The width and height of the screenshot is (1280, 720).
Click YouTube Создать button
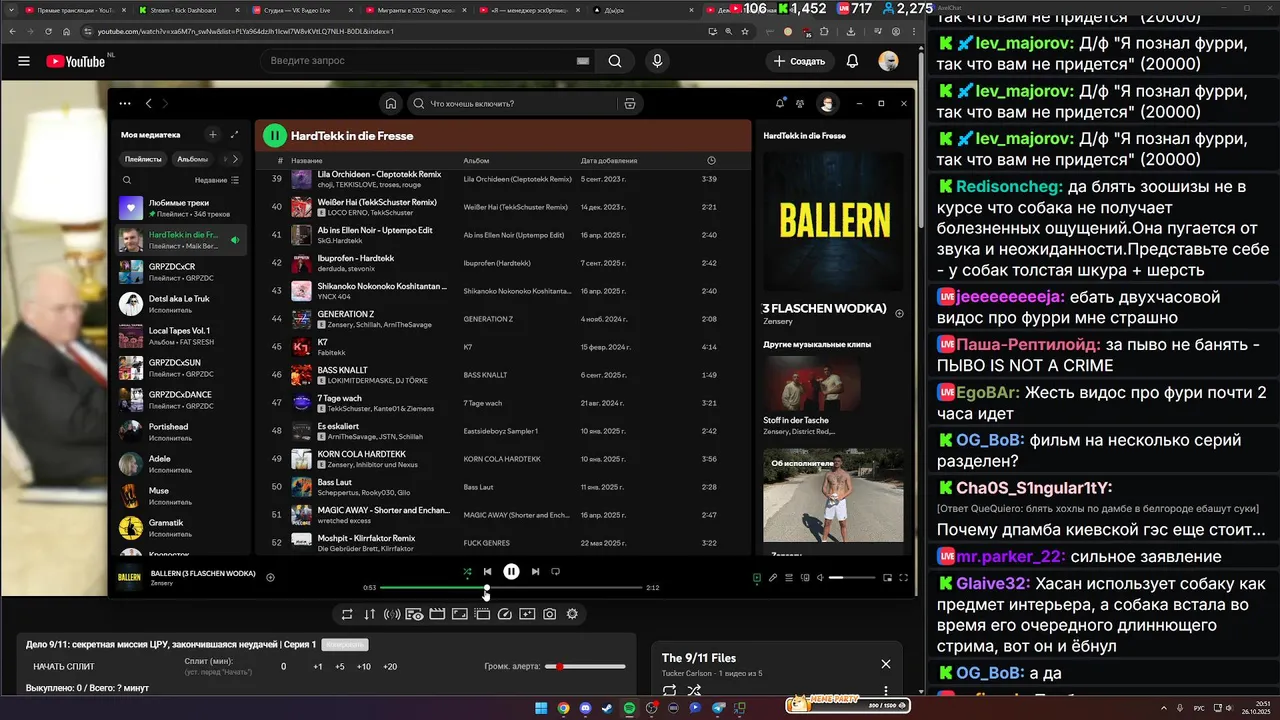pos(799,61)
